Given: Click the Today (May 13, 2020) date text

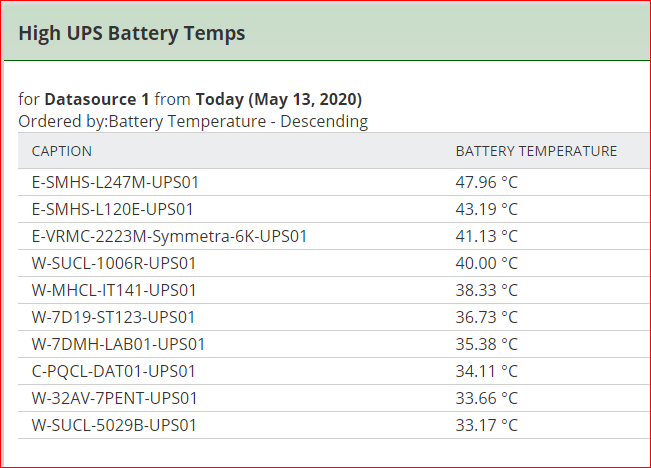Looking at the screenshot, I should click(279, 100).
